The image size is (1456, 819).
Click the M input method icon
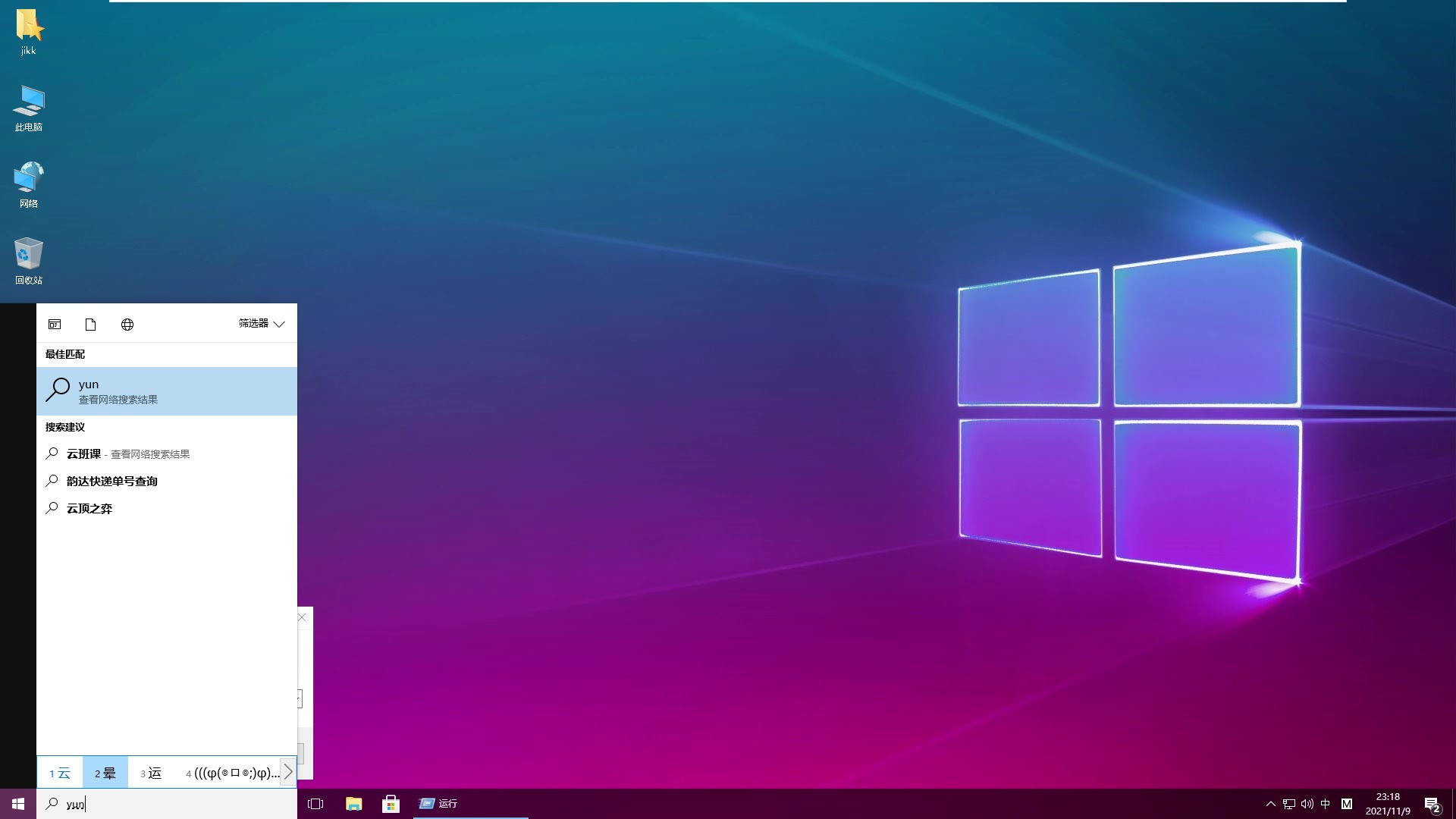click(1347, 804)
